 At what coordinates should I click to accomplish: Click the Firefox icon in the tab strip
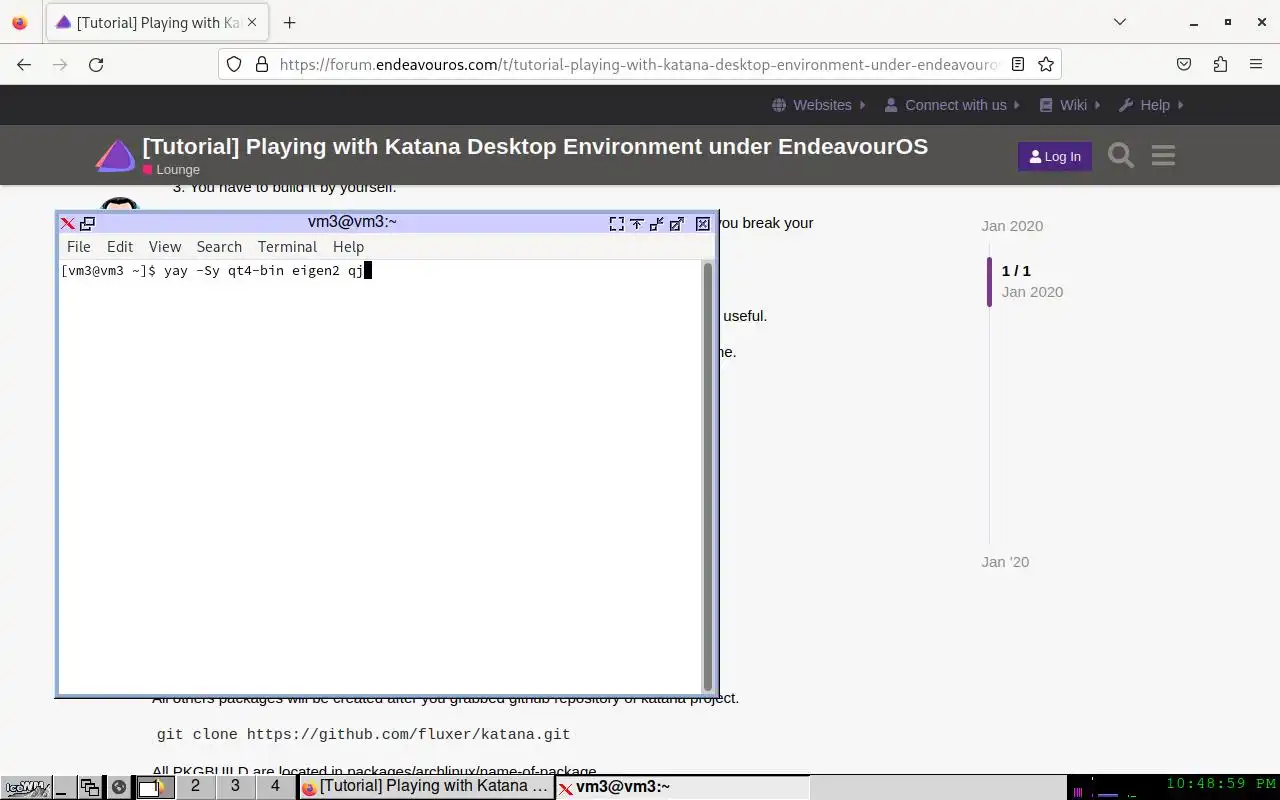point(20,22)
